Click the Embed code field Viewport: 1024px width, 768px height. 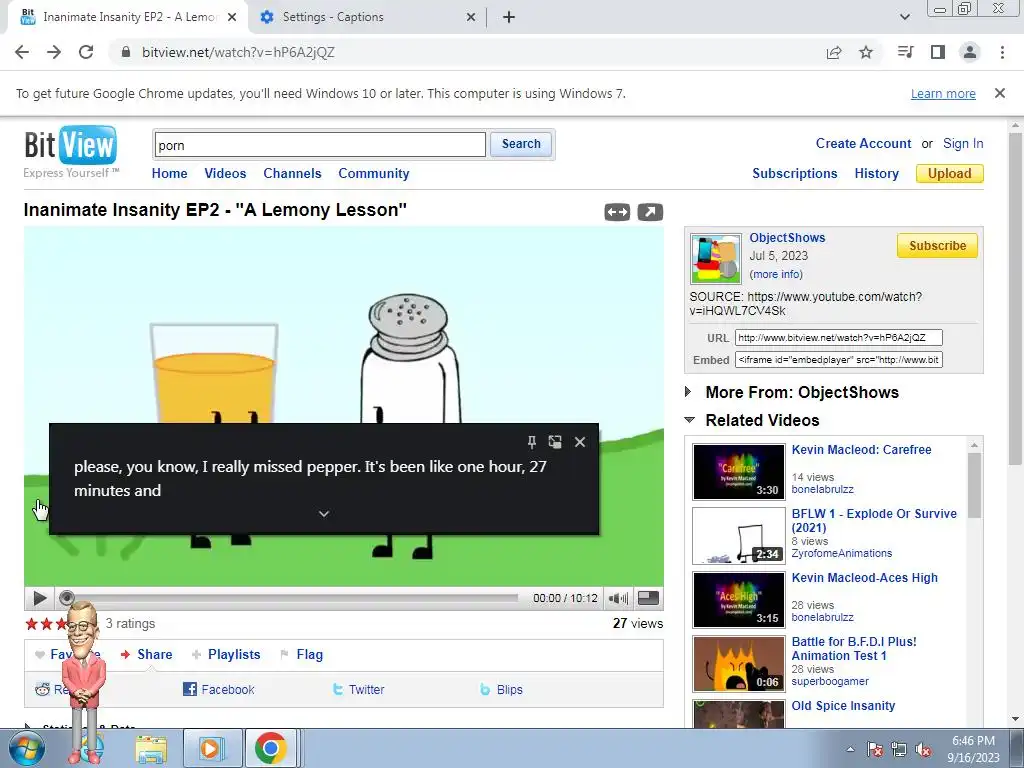[839, 360]
